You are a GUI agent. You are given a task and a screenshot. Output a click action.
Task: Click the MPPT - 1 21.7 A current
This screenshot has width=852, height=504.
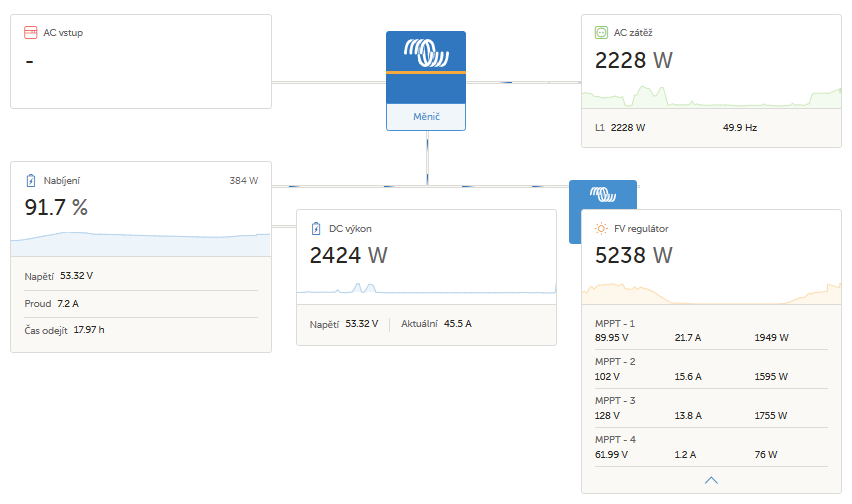point(688,338)
